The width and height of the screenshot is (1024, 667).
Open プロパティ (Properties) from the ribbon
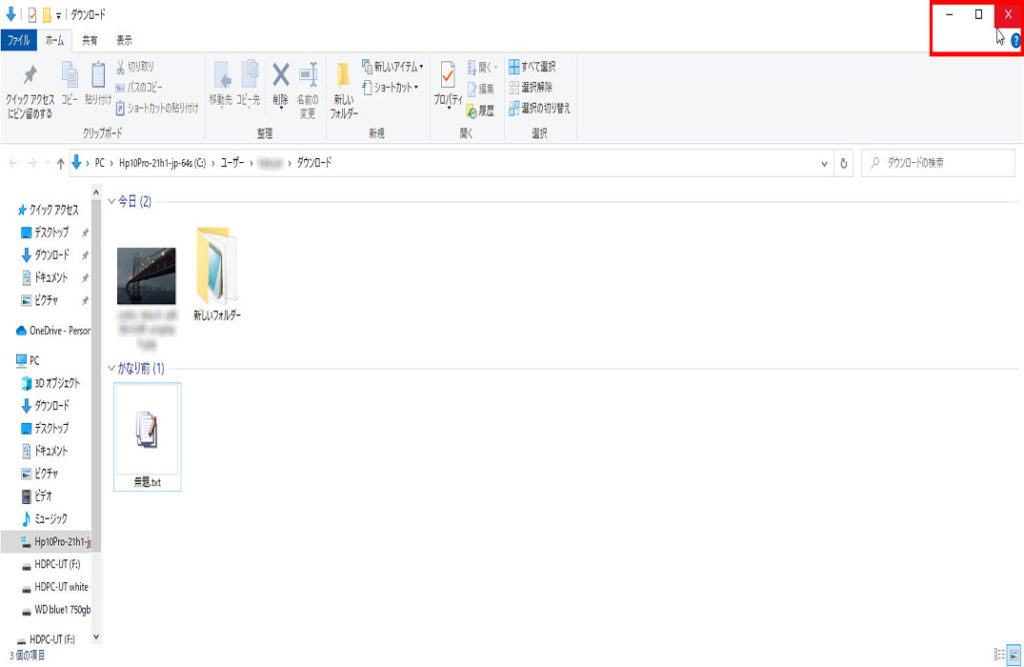click(447, 81)
